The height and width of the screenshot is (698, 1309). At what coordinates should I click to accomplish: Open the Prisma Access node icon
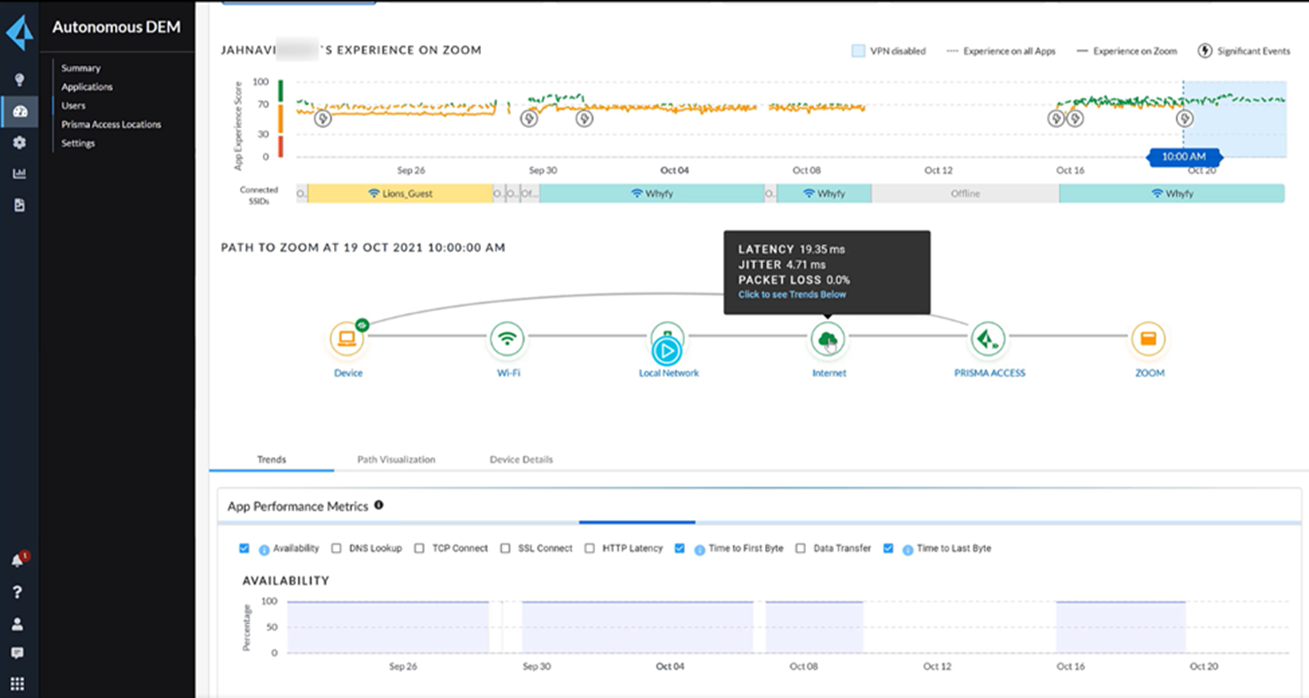point(988,340)
